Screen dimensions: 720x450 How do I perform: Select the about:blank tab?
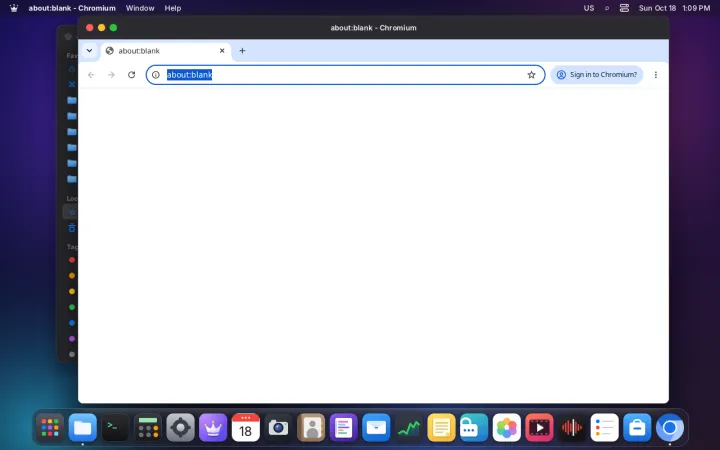[165, 51]
